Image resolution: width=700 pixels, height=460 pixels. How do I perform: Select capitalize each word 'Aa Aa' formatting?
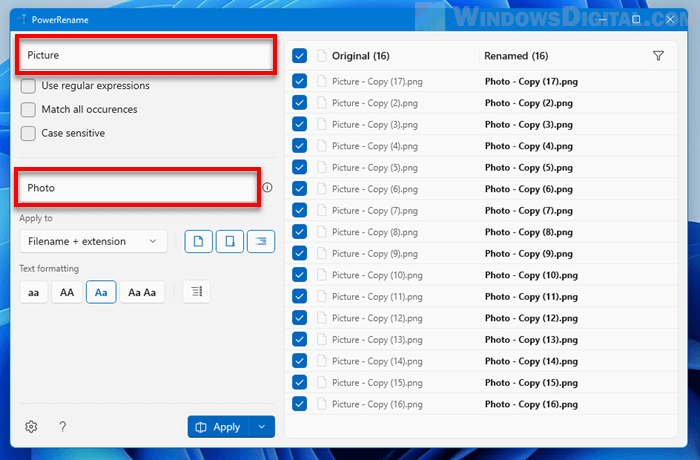[x=142, y=292]
